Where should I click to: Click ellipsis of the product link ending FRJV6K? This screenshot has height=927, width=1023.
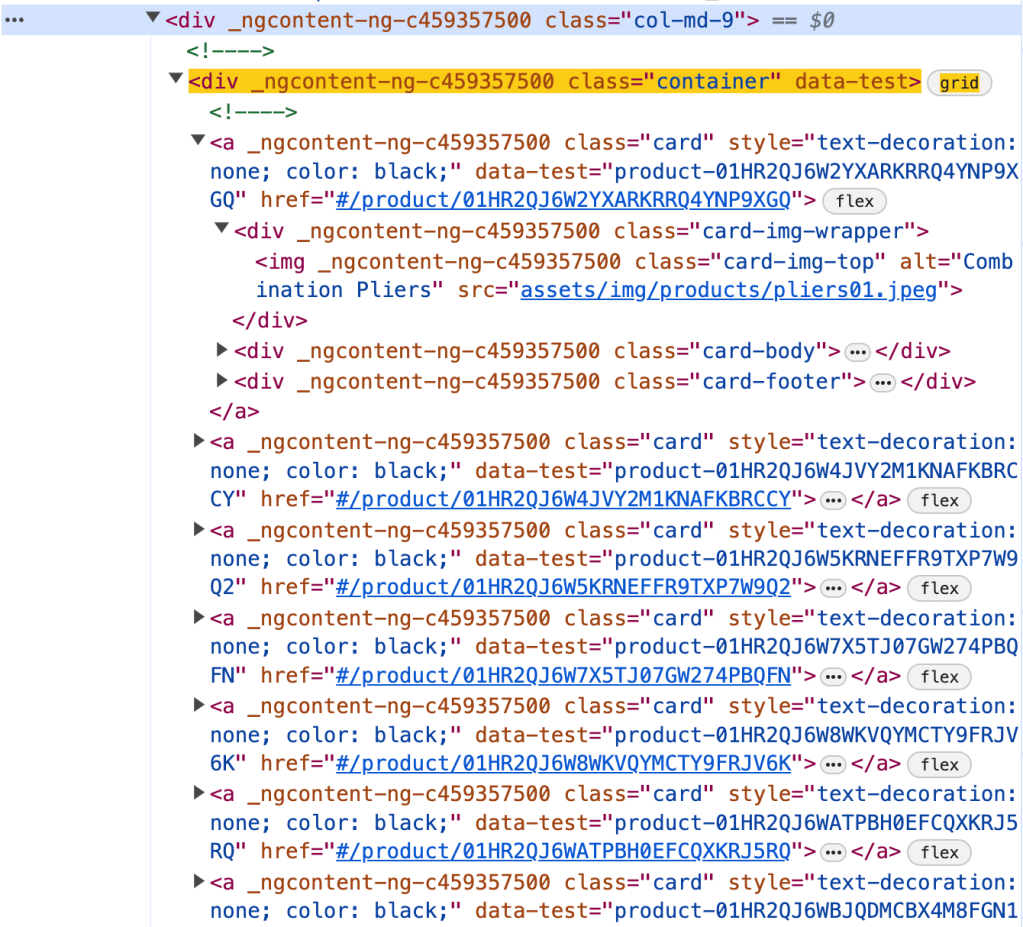point(833,764)
